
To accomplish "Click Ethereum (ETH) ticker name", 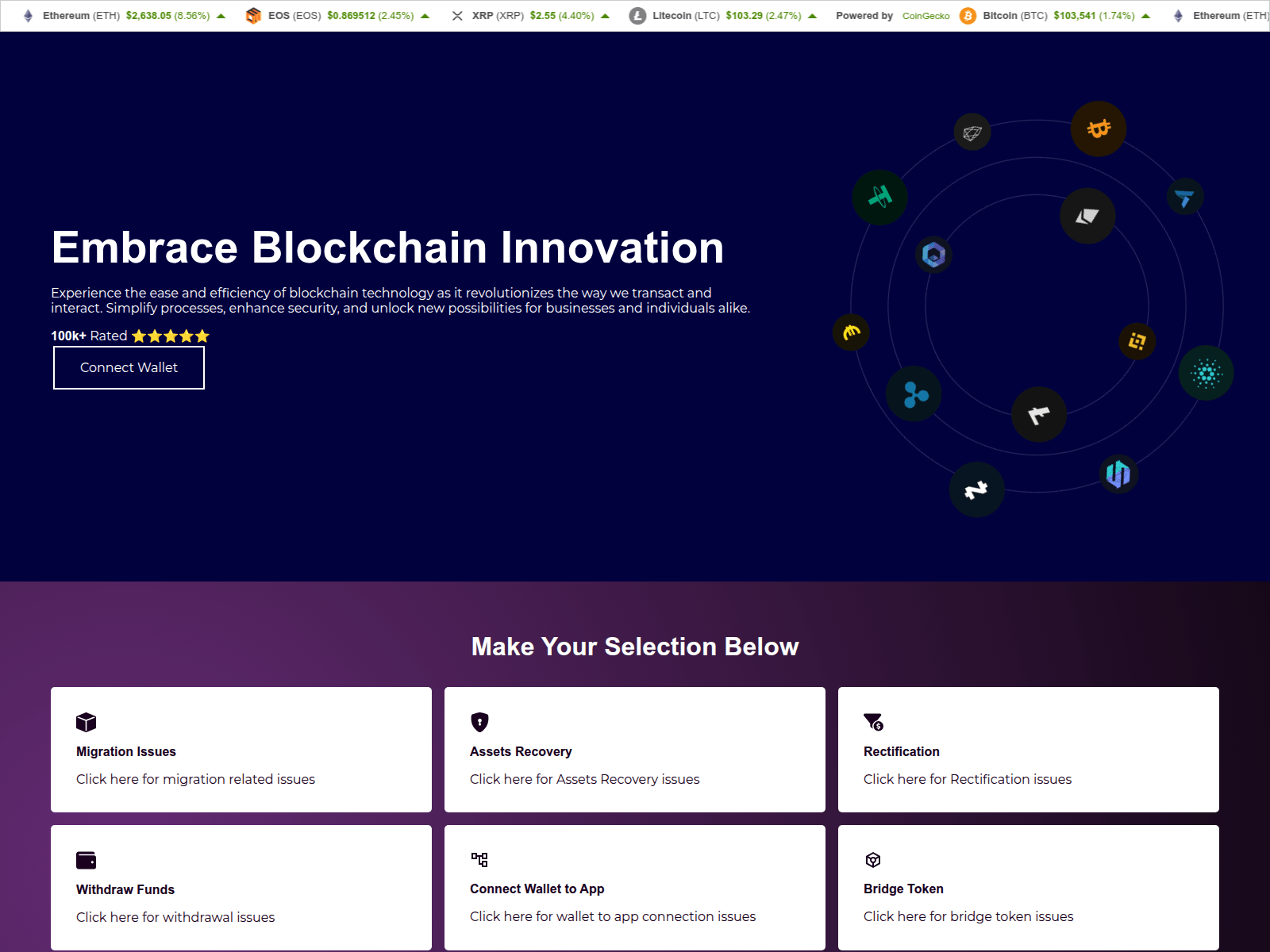I will tap(81, 16).
